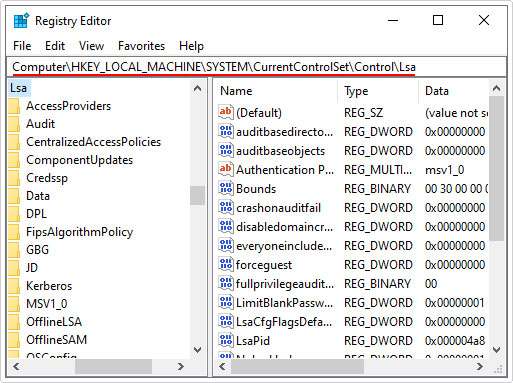This screenshot has width=513, height=383.
Task: Click tree pane scroll up arrow
Action: click(x=198, y=88)
